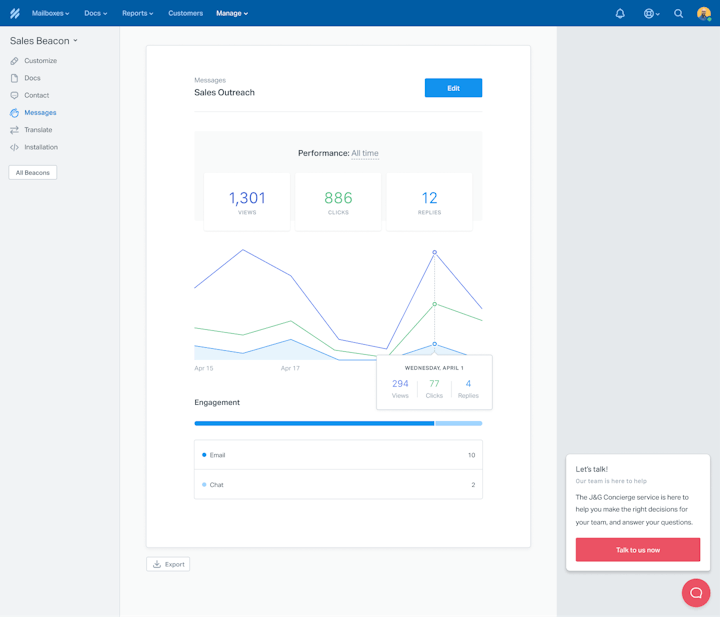Open the Reports menu

(x=137, y=13)
